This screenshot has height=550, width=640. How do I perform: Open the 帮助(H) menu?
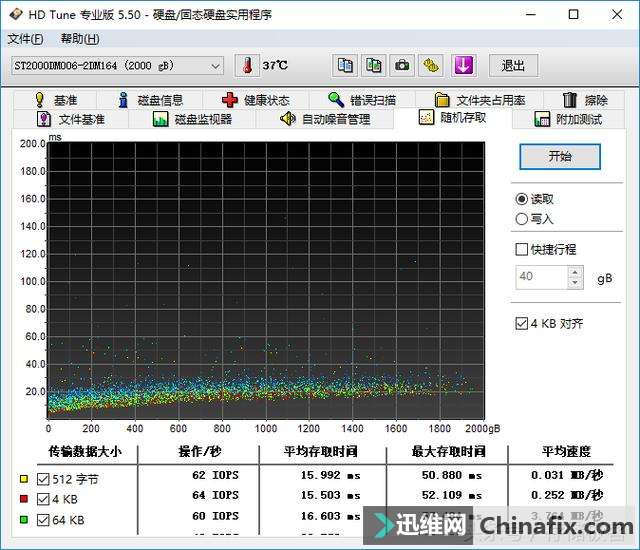[x=80, y=39]
